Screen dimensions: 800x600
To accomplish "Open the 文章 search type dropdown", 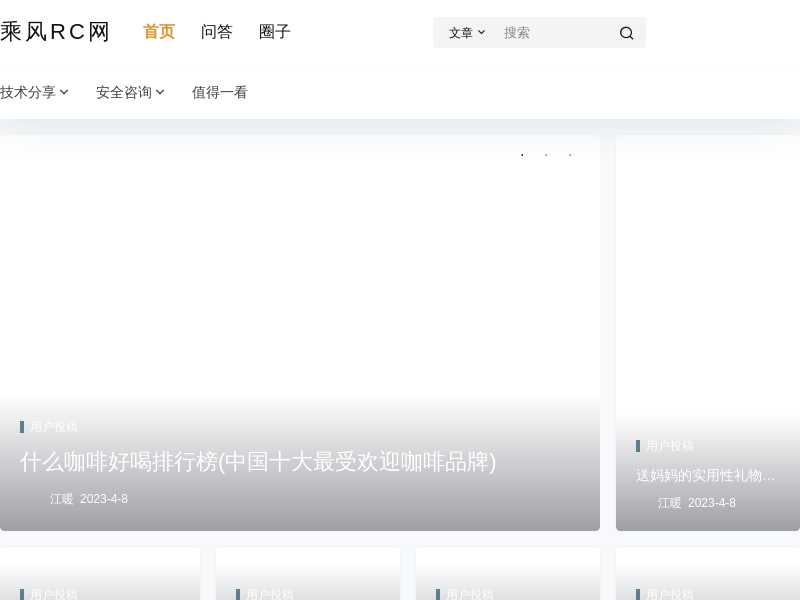I will pos(466,33).
